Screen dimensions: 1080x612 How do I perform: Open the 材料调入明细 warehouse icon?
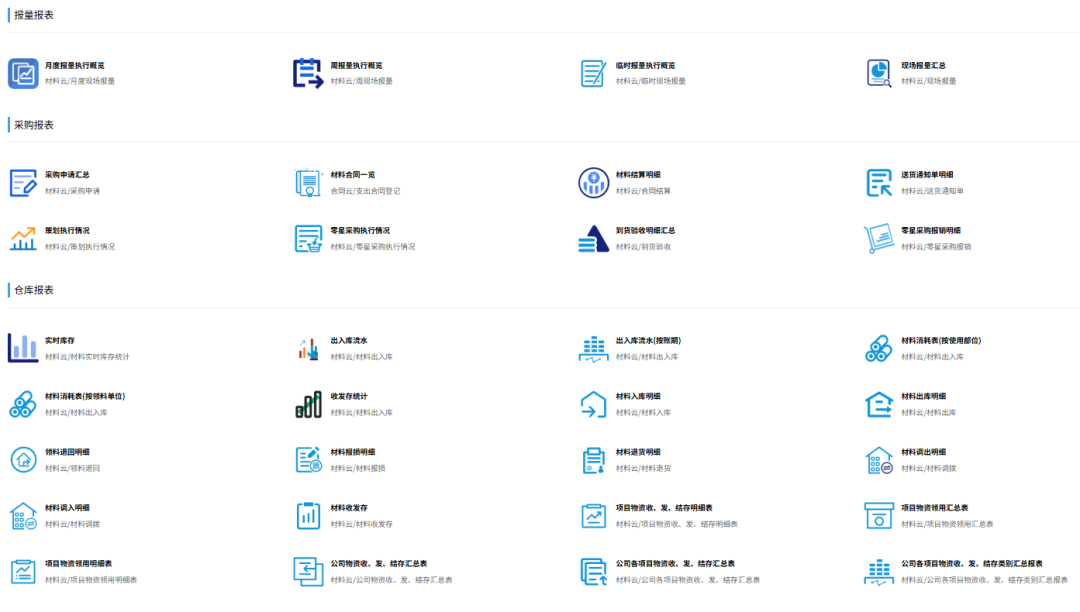pyautogui.click(x=23, y=516)
